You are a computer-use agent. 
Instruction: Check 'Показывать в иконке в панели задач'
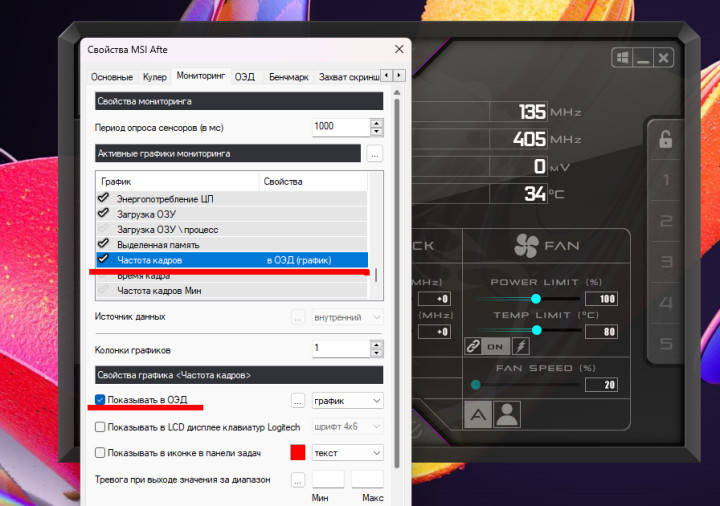(100, 453)
